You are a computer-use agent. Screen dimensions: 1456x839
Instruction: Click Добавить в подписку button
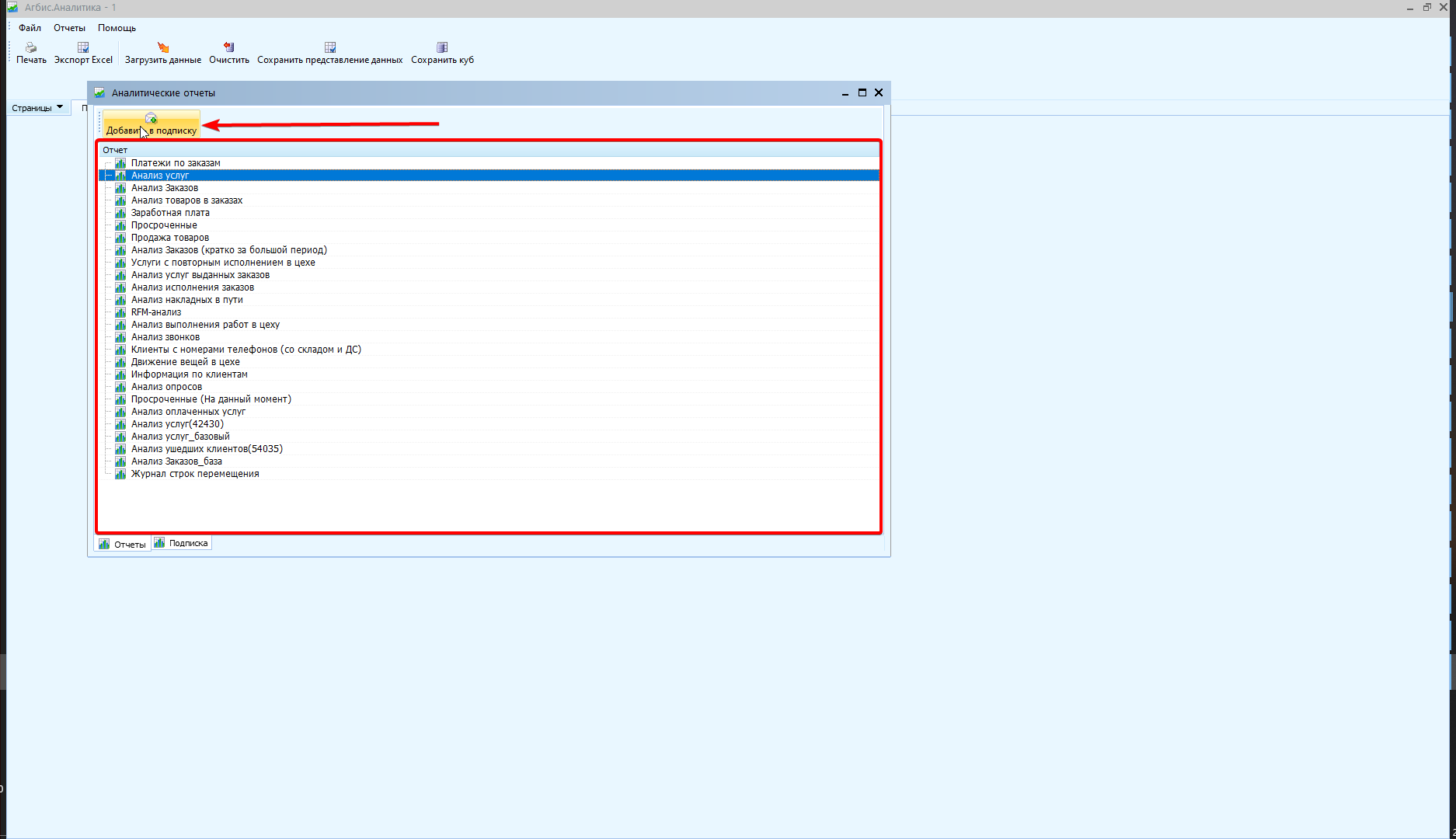pos(152,124)
